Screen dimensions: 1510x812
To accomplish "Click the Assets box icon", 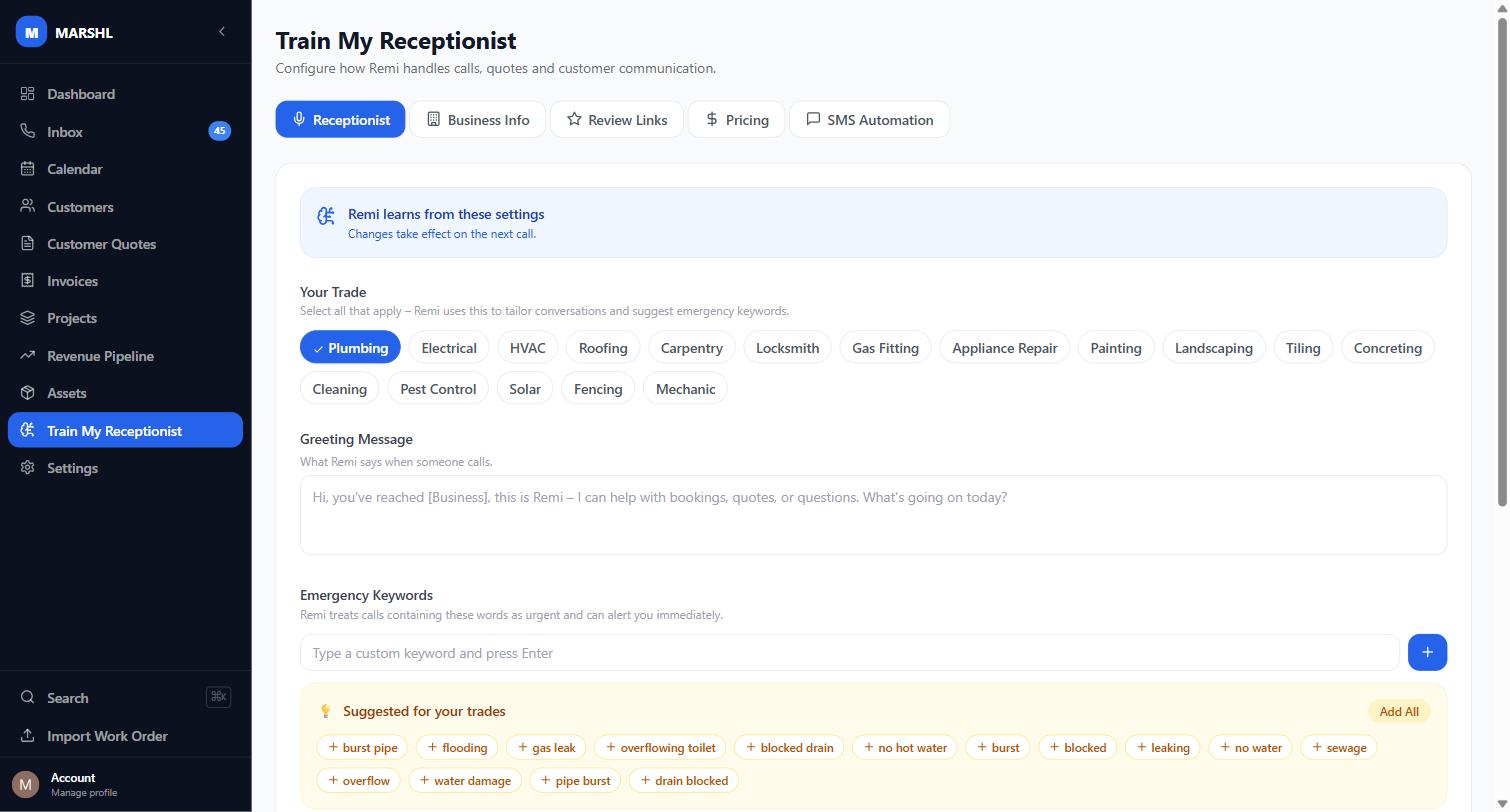I will (x=27, y=393).
